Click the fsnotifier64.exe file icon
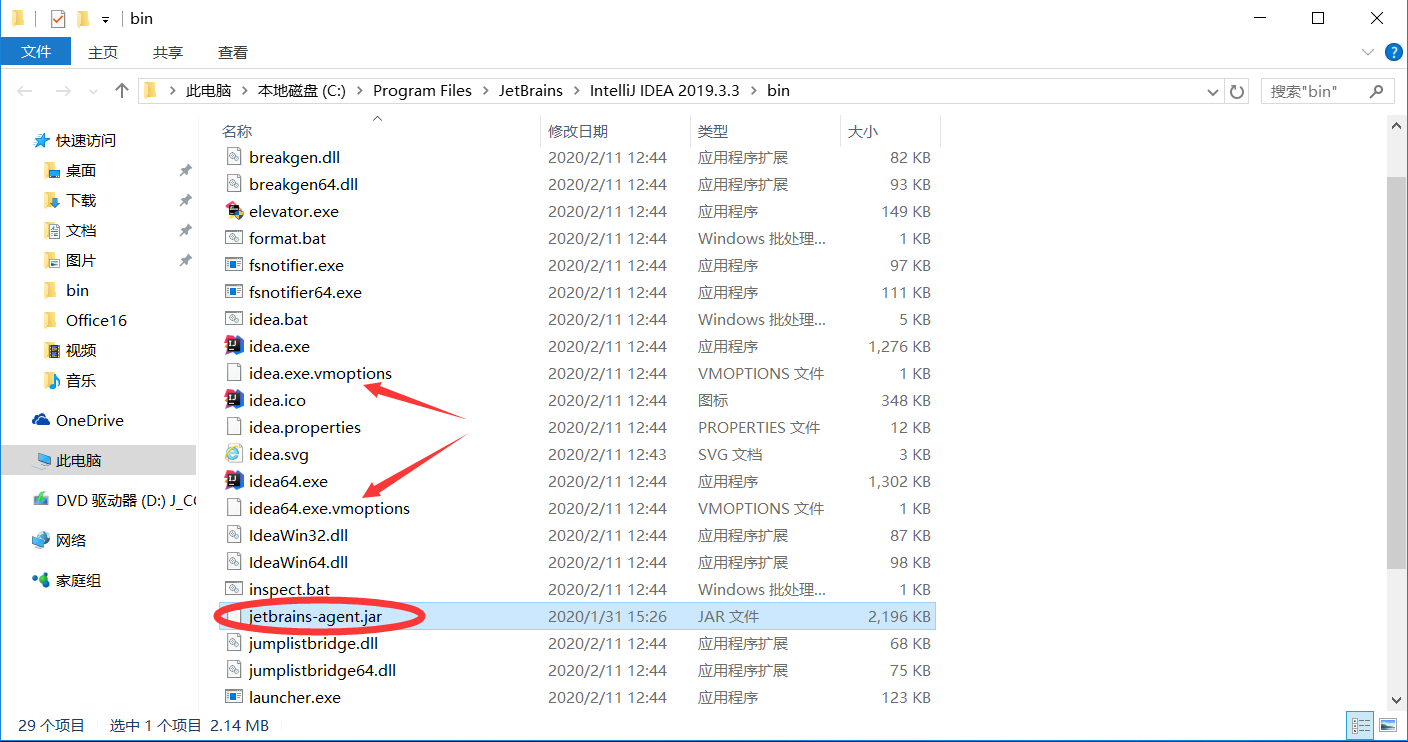 [234, 292]
